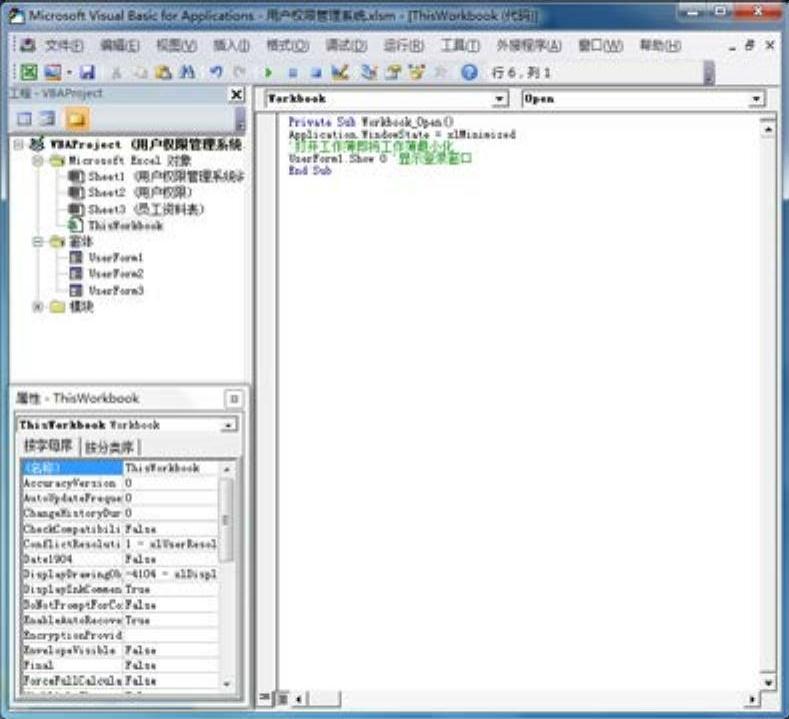Open the 工具(T) menu

click(x=460, y=46)
